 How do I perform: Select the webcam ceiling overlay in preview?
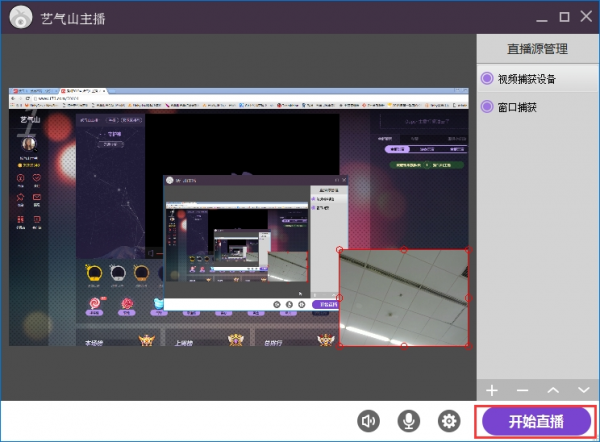(x=404, y=298)
